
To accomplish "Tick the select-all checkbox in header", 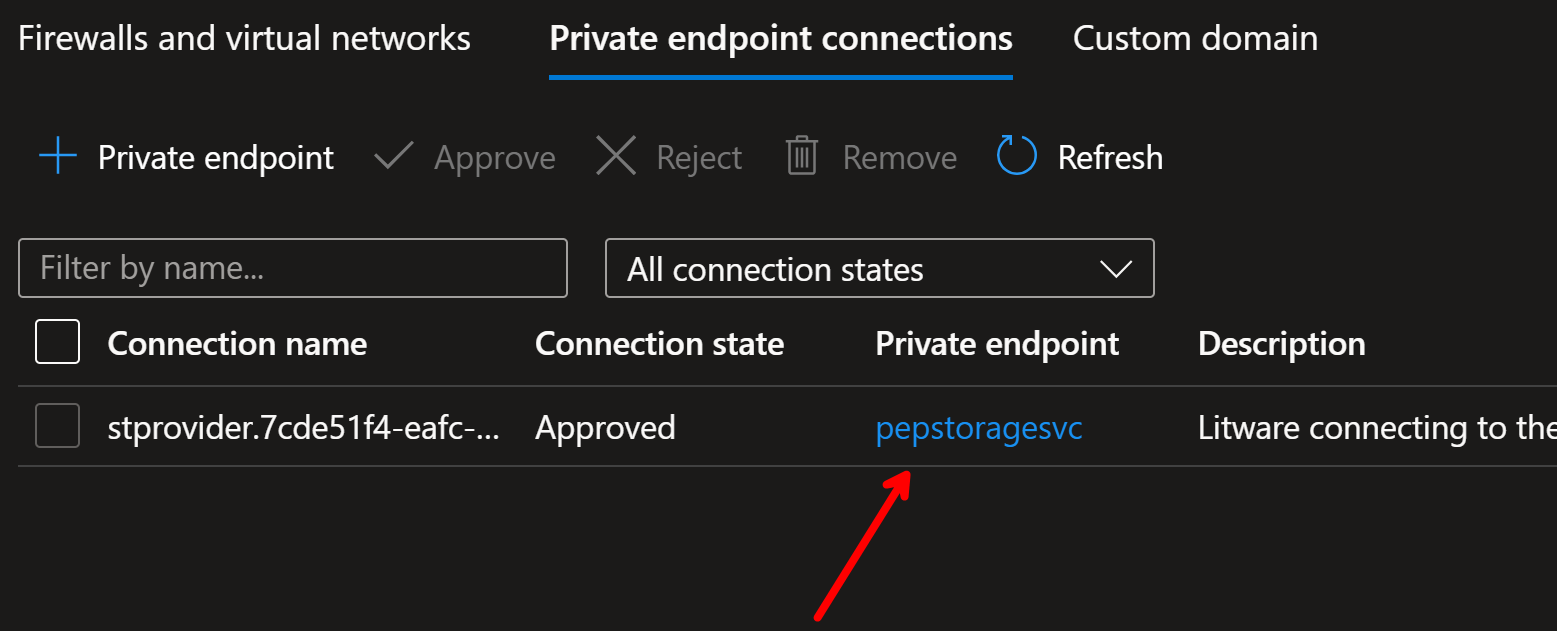I will [57, 342].
